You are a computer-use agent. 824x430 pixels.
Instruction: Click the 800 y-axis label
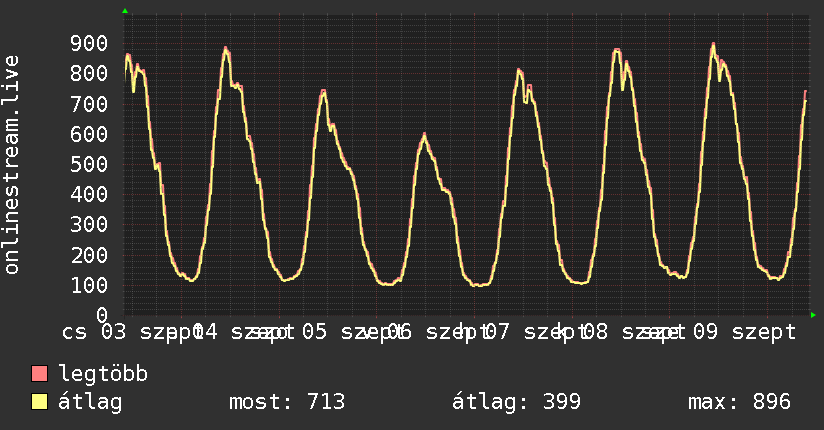point(89,73)
